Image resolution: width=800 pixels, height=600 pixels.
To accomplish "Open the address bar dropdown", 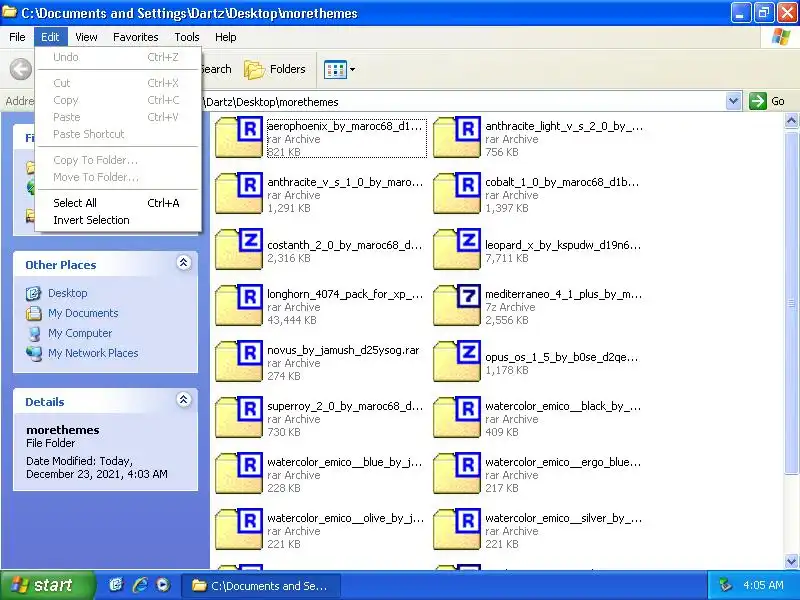I will coord(733,101).
